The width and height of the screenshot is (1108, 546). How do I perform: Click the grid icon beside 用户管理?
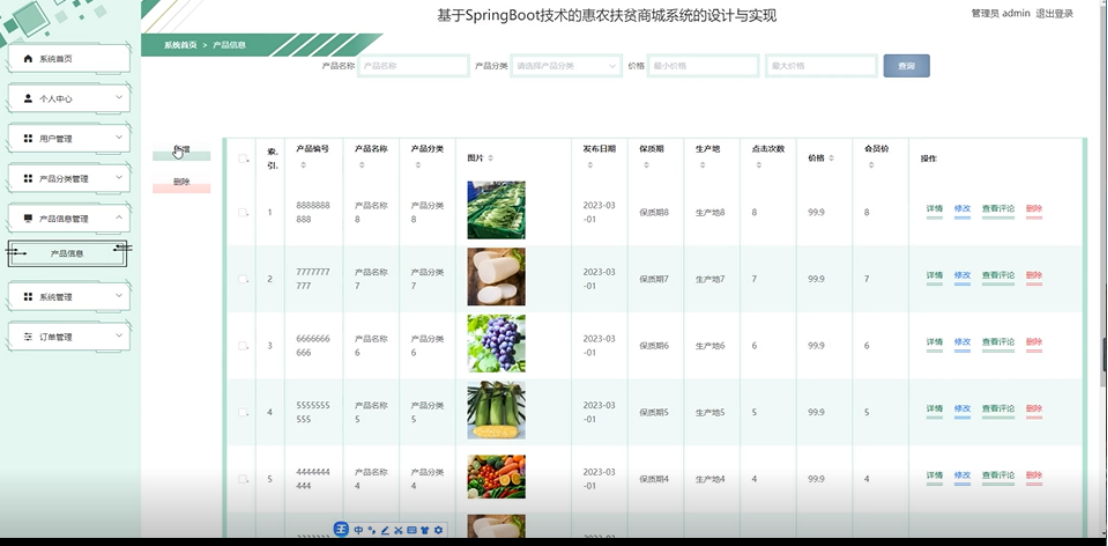pos(28,138)
